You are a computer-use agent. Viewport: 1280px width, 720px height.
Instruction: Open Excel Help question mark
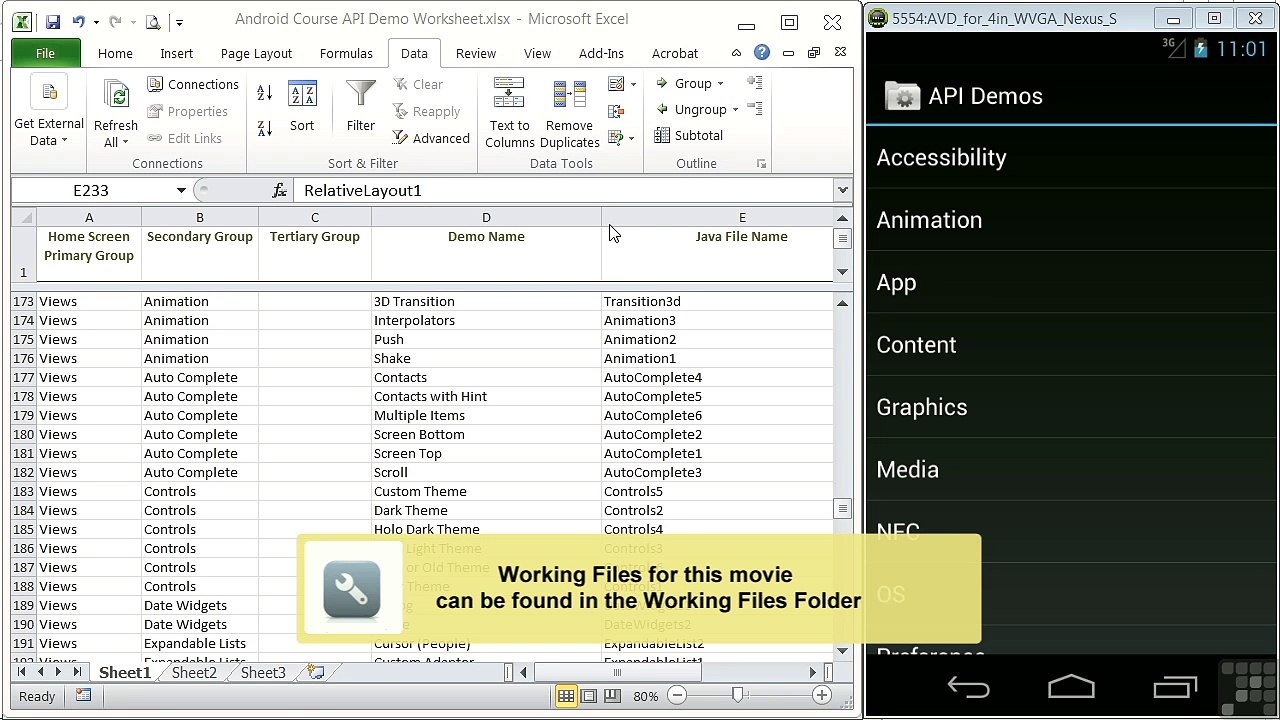(762, 53)
